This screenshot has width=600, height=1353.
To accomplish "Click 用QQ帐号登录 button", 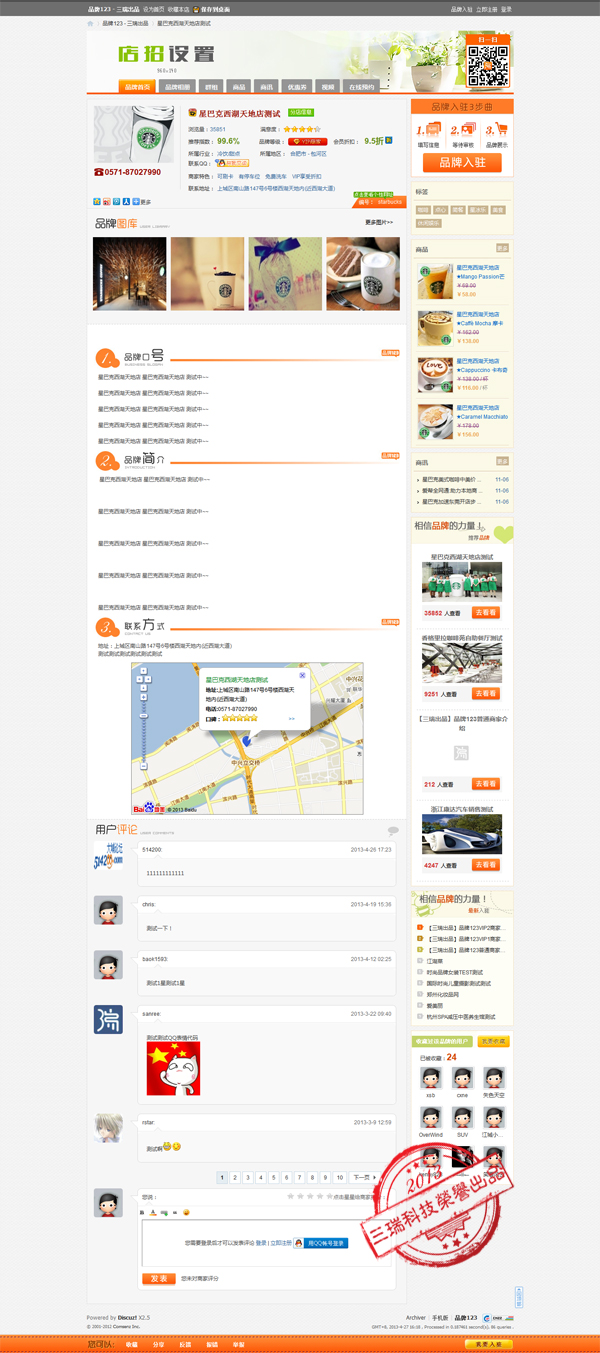I will pos(322,1243).
